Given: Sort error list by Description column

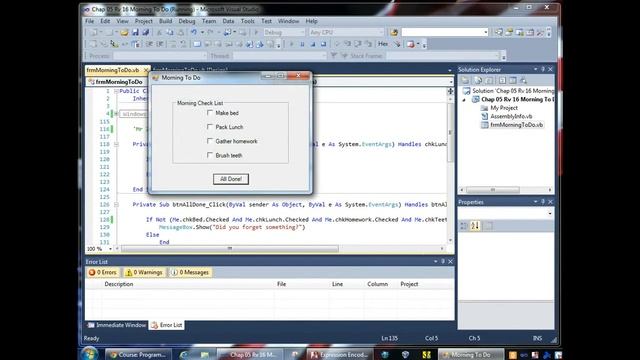Looking at the screenshot, I should (x=118, y=284).
